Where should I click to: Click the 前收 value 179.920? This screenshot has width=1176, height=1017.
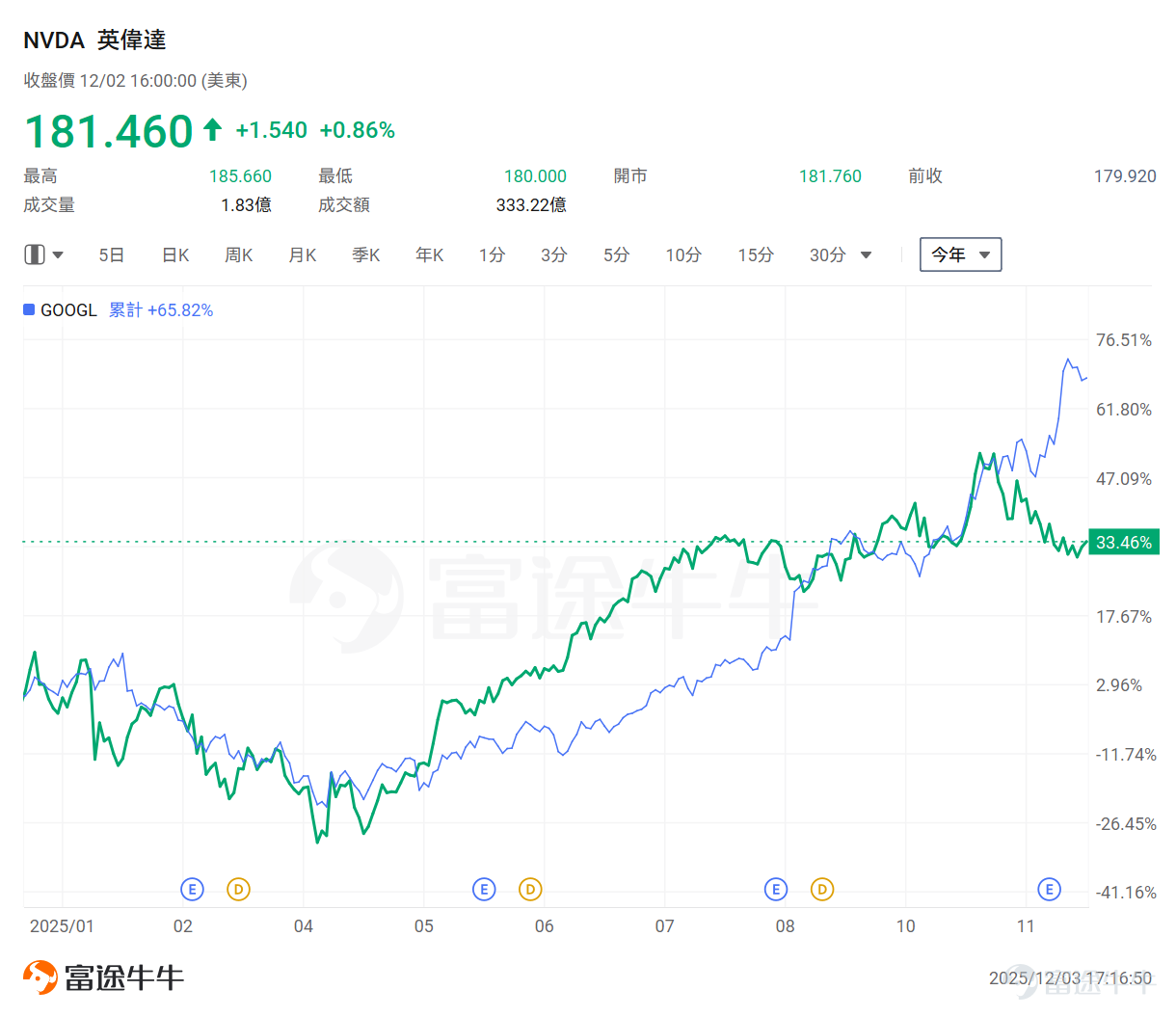pos(1125,176)
